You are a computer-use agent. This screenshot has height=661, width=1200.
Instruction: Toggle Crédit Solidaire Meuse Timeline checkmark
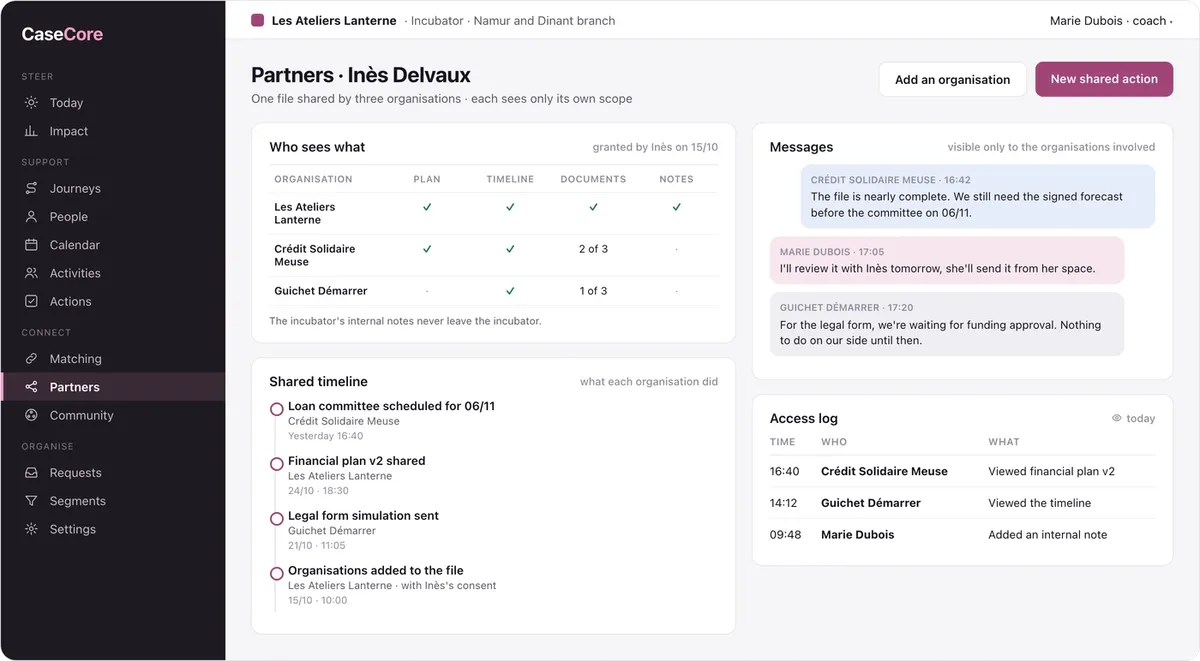510,249
